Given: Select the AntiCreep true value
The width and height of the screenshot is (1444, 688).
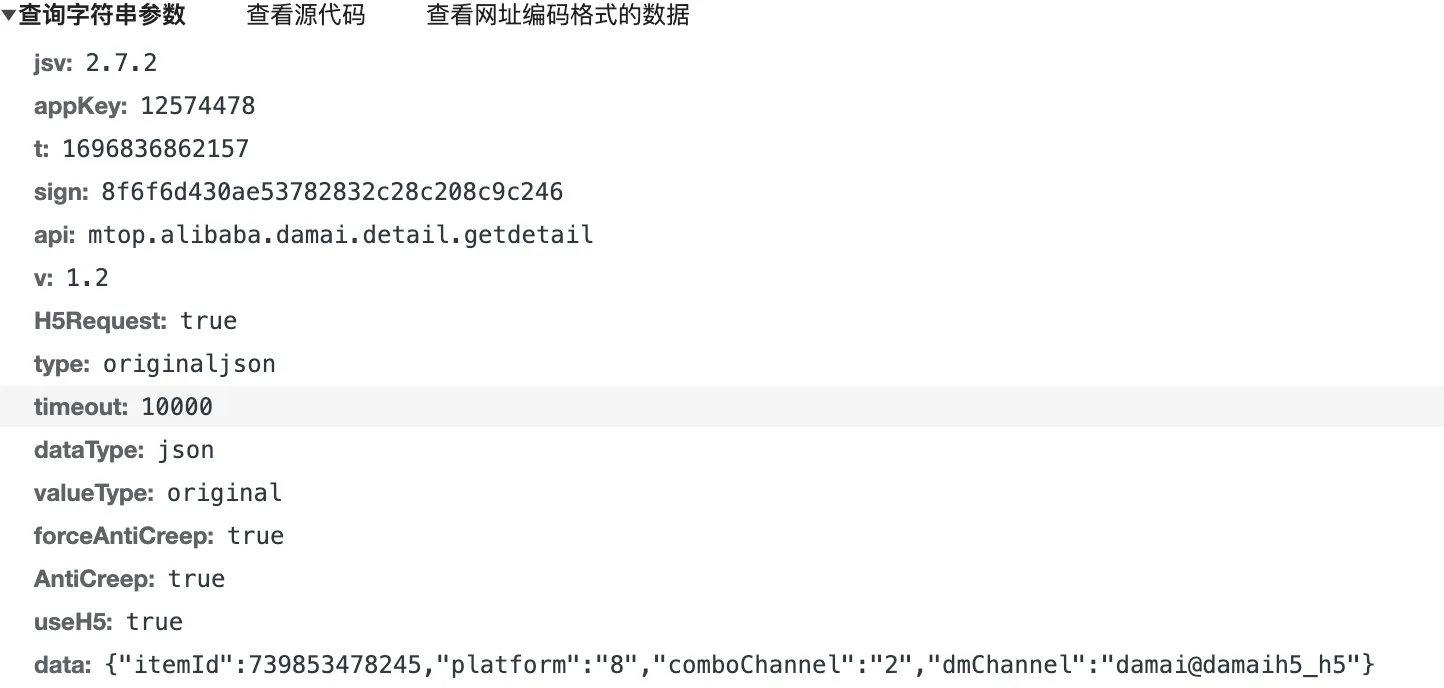Looking at the screenshot, I should (x=196, y=579).
